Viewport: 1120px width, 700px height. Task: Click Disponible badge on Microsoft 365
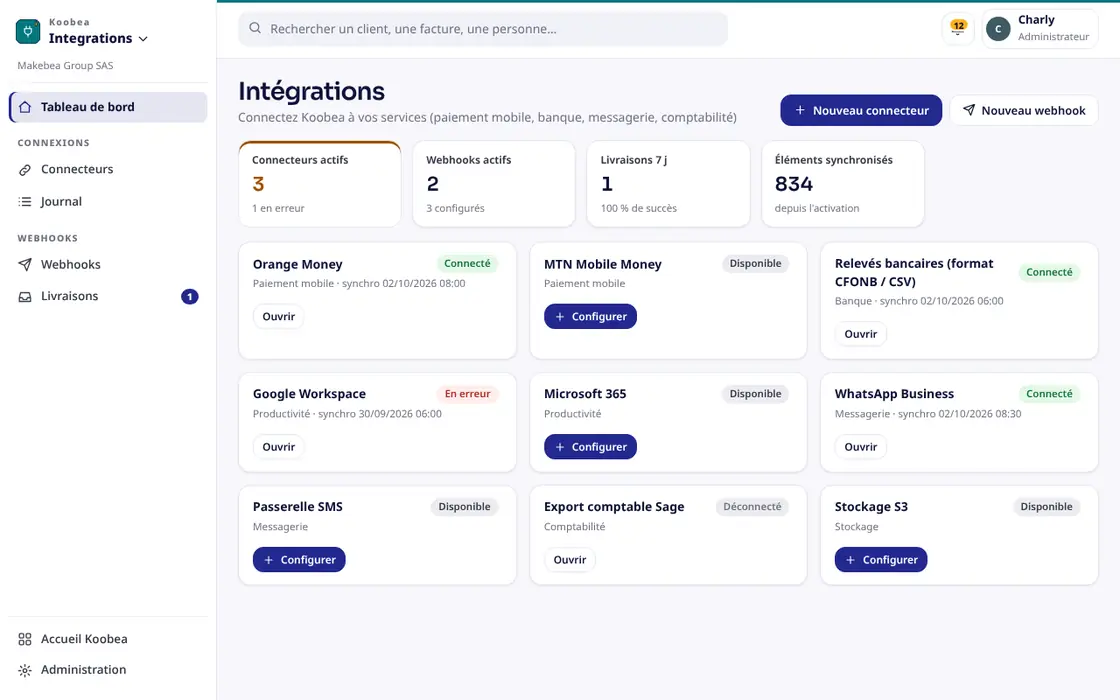[755, 394]
